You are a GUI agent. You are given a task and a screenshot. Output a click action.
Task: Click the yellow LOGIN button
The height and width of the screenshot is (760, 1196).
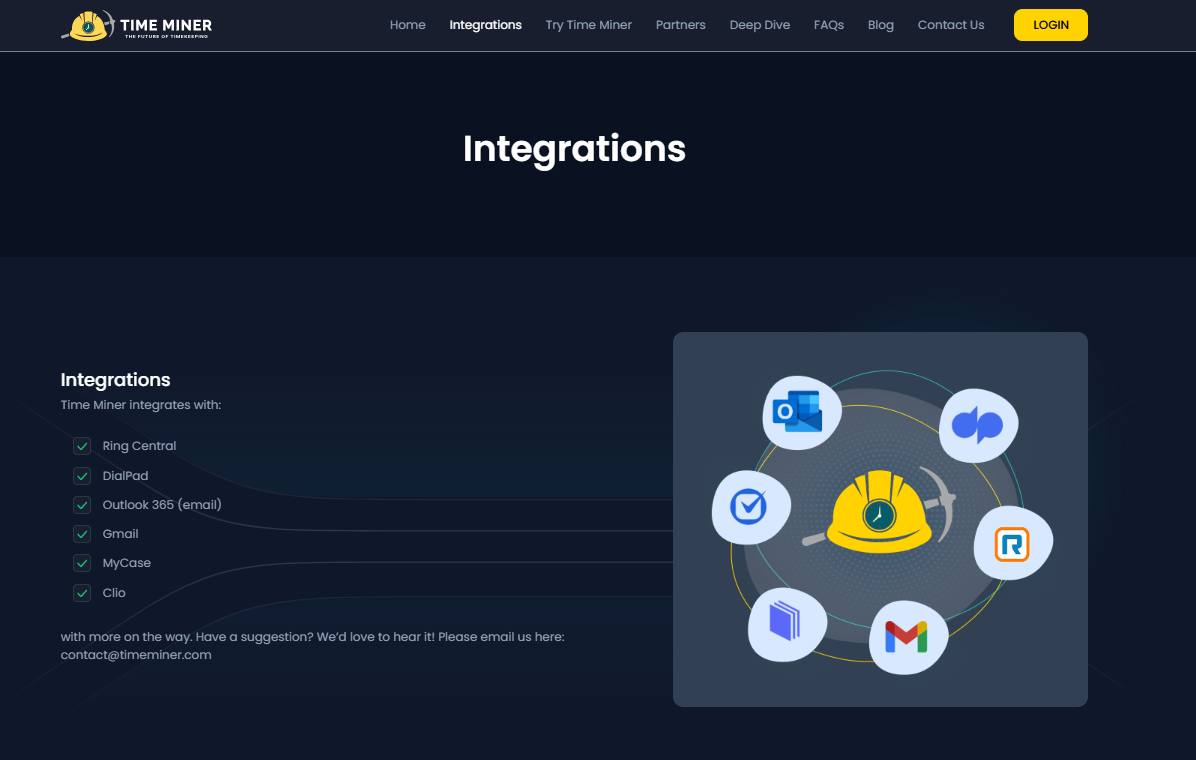[1050, 25]
